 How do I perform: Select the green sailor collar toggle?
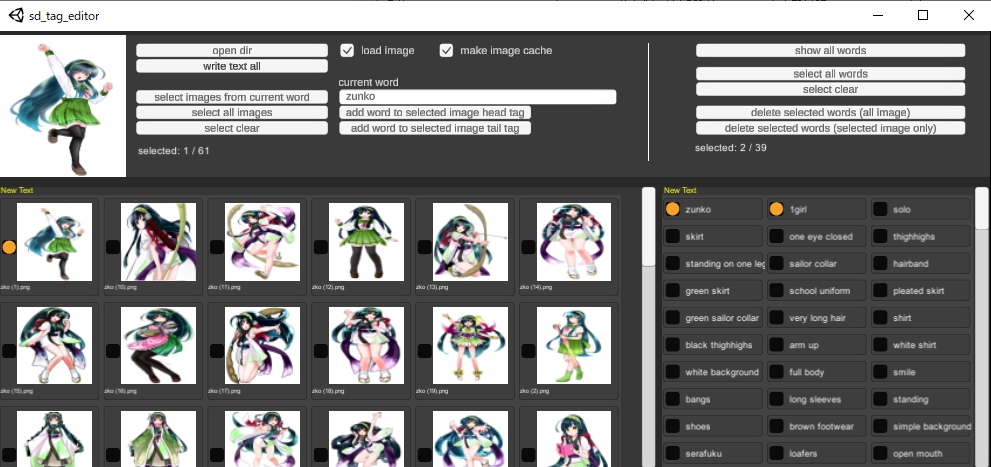click(673, 318)
